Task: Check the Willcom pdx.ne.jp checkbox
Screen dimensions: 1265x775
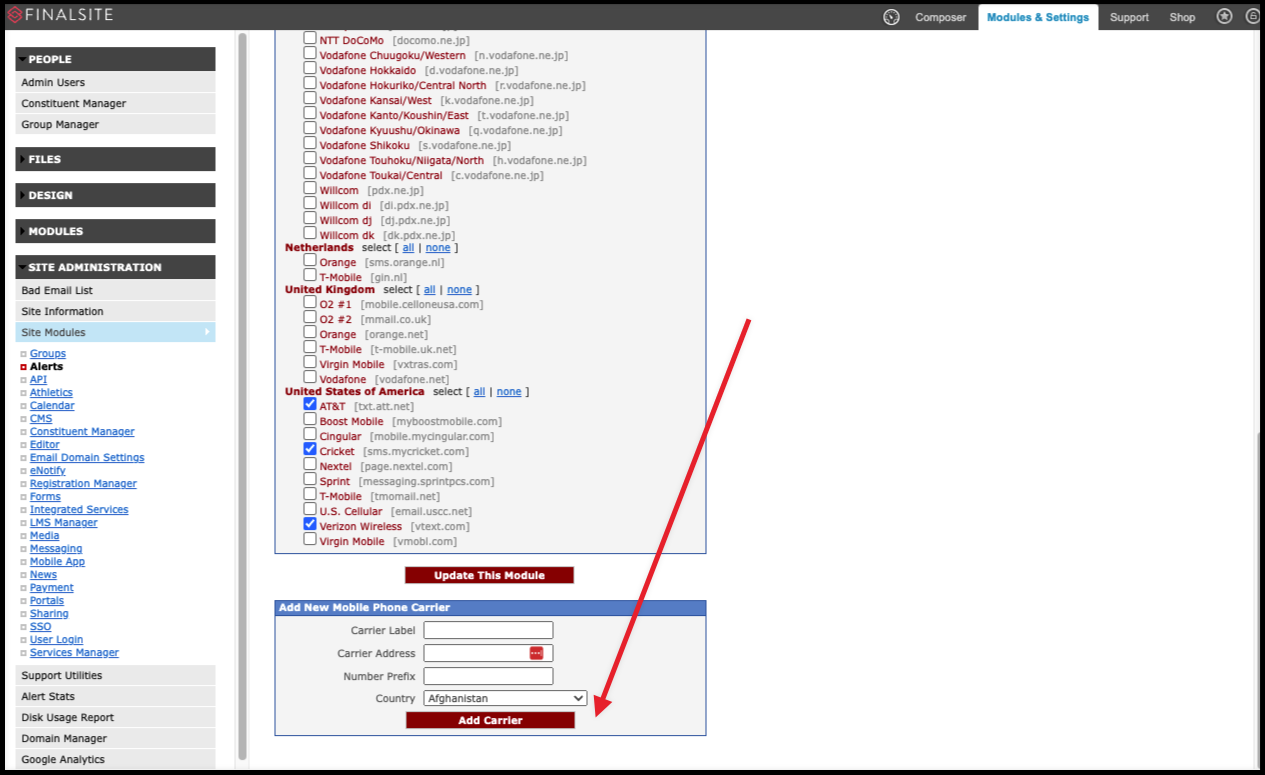Action: [x=310, y=189]
